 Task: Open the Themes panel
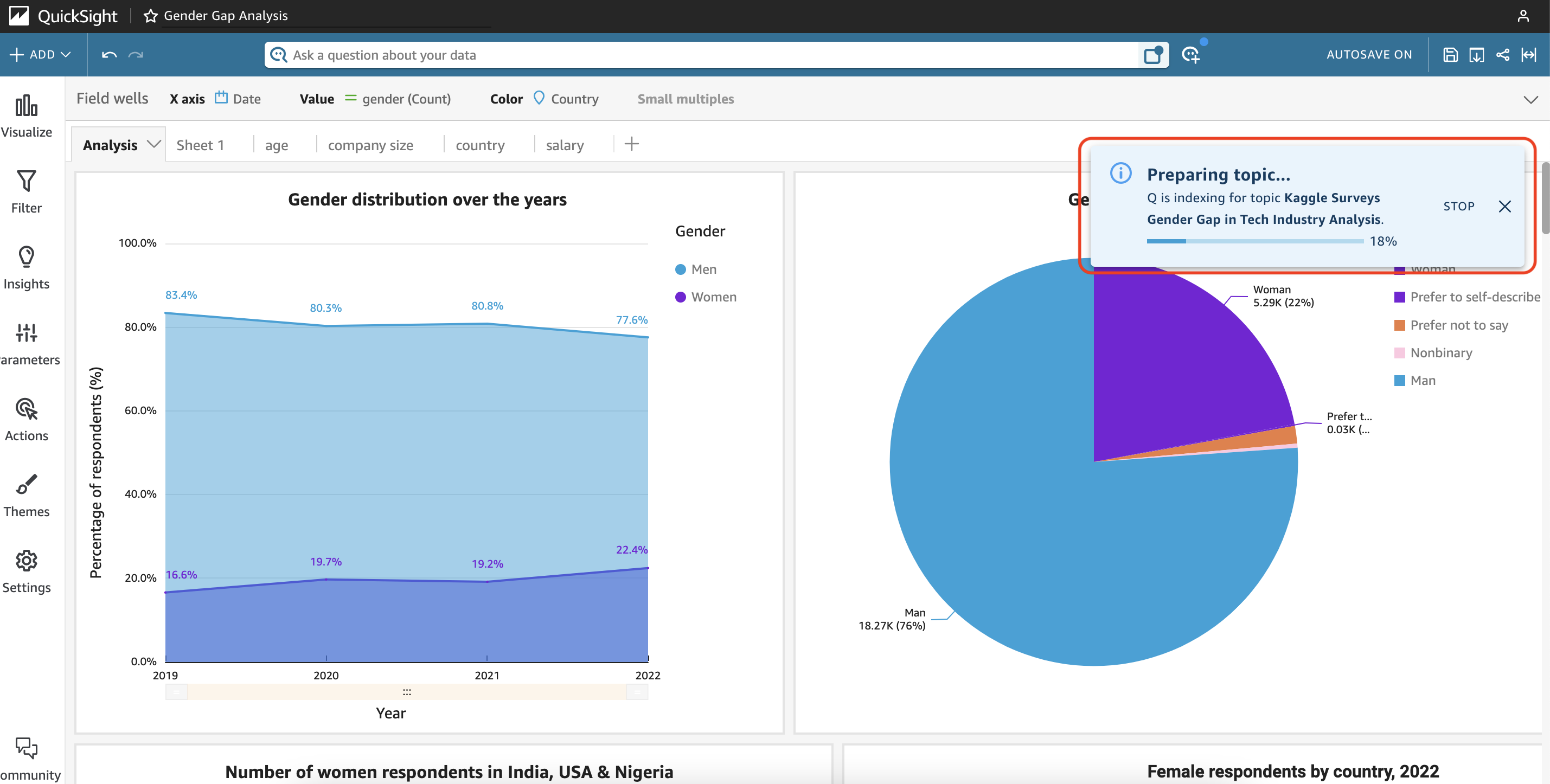(x=27, y=496)
